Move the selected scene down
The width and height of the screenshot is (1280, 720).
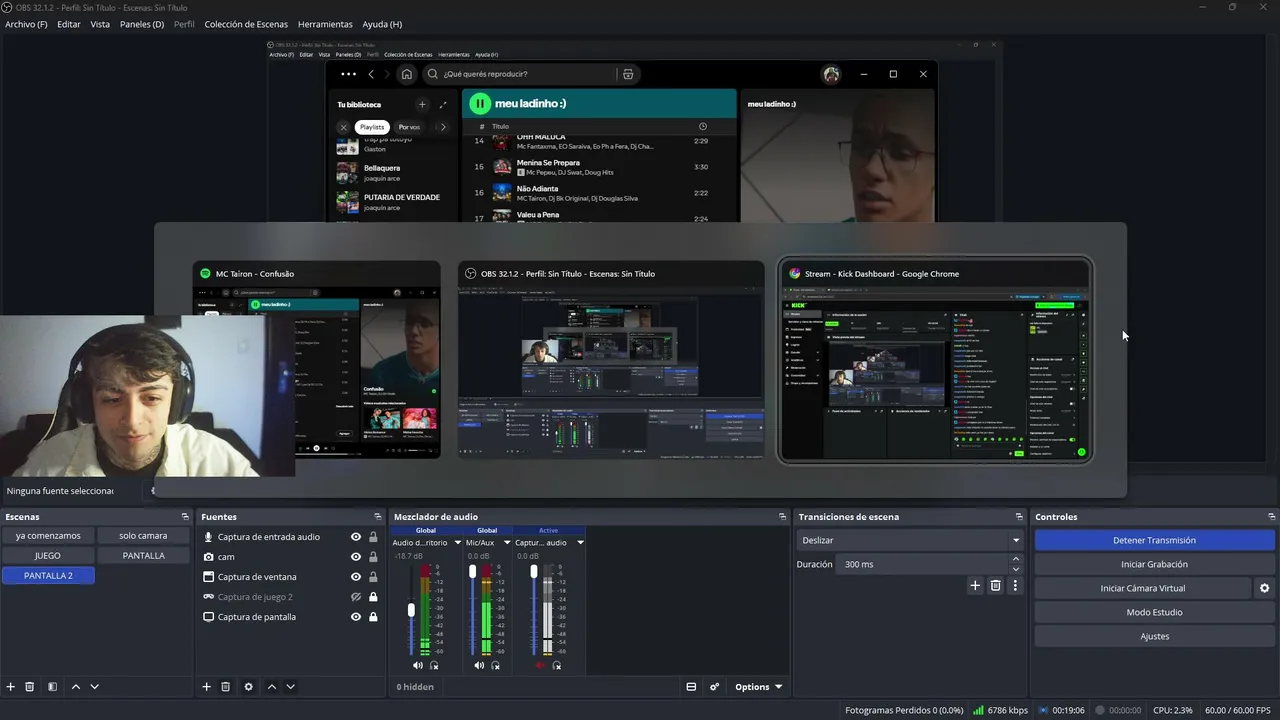click(95, 687)
